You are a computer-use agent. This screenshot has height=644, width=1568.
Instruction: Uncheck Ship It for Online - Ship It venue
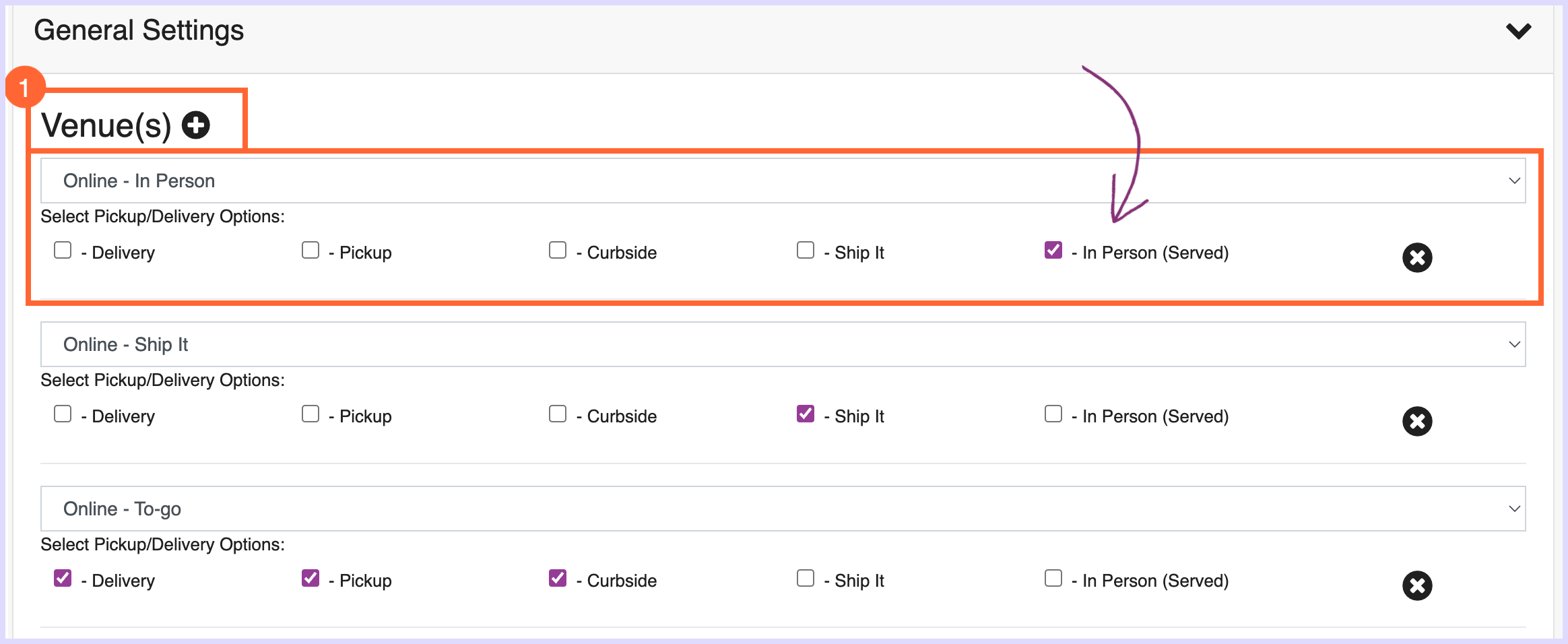pyautogui.click(x=806, y=414)
